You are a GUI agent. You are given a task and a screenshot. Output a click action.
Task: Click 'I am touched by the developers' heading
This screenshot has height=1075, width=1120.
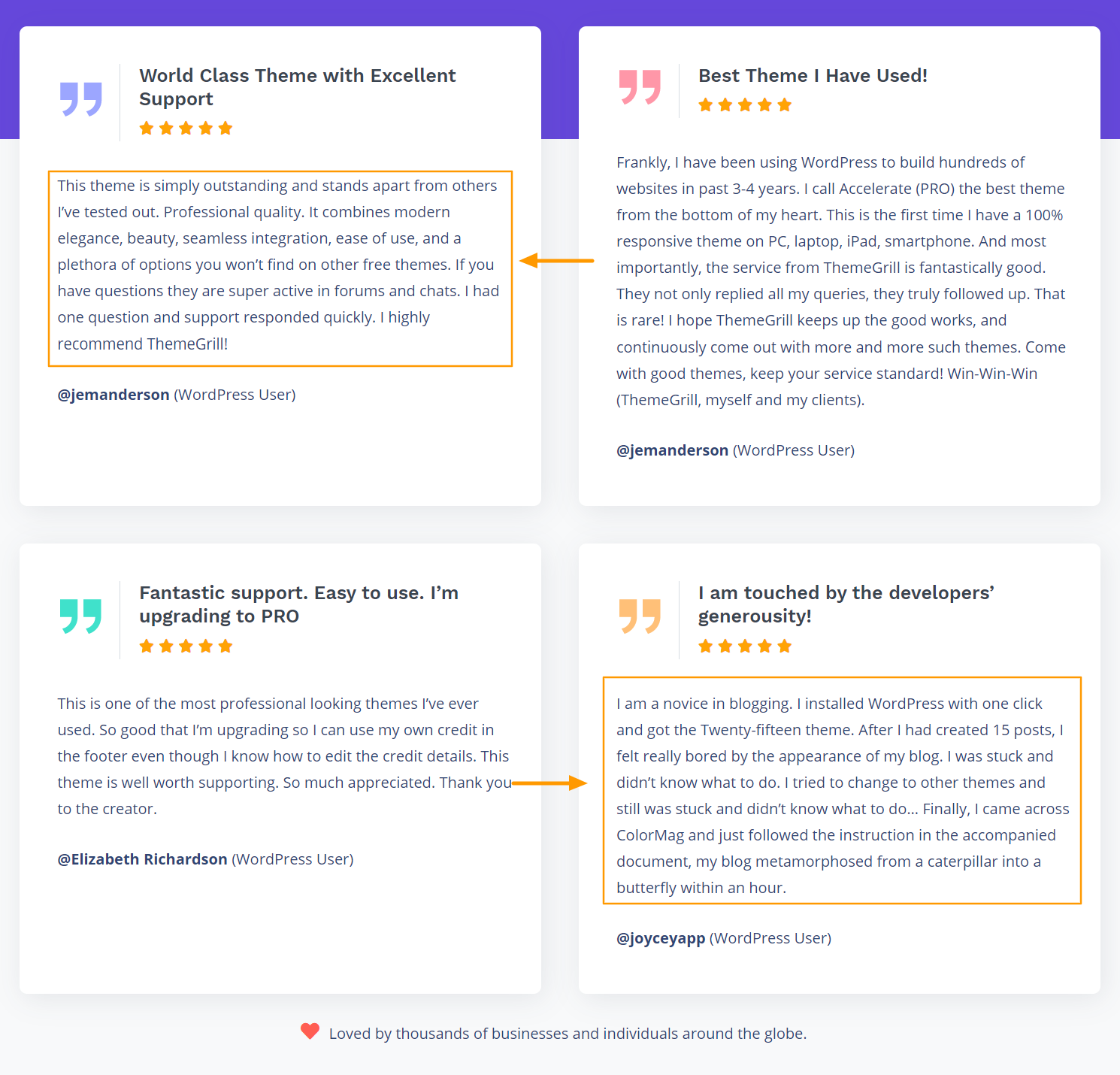[846, 604]
